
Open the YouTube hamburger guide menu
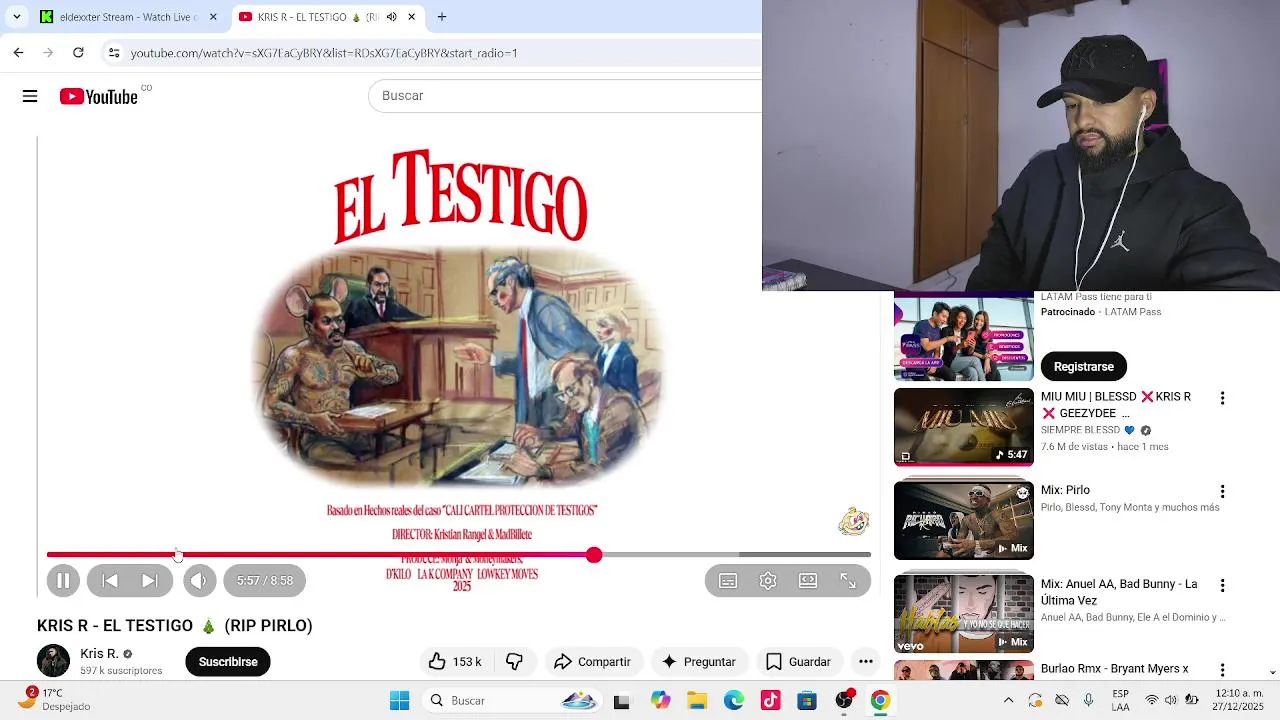(x=30, y=96)
